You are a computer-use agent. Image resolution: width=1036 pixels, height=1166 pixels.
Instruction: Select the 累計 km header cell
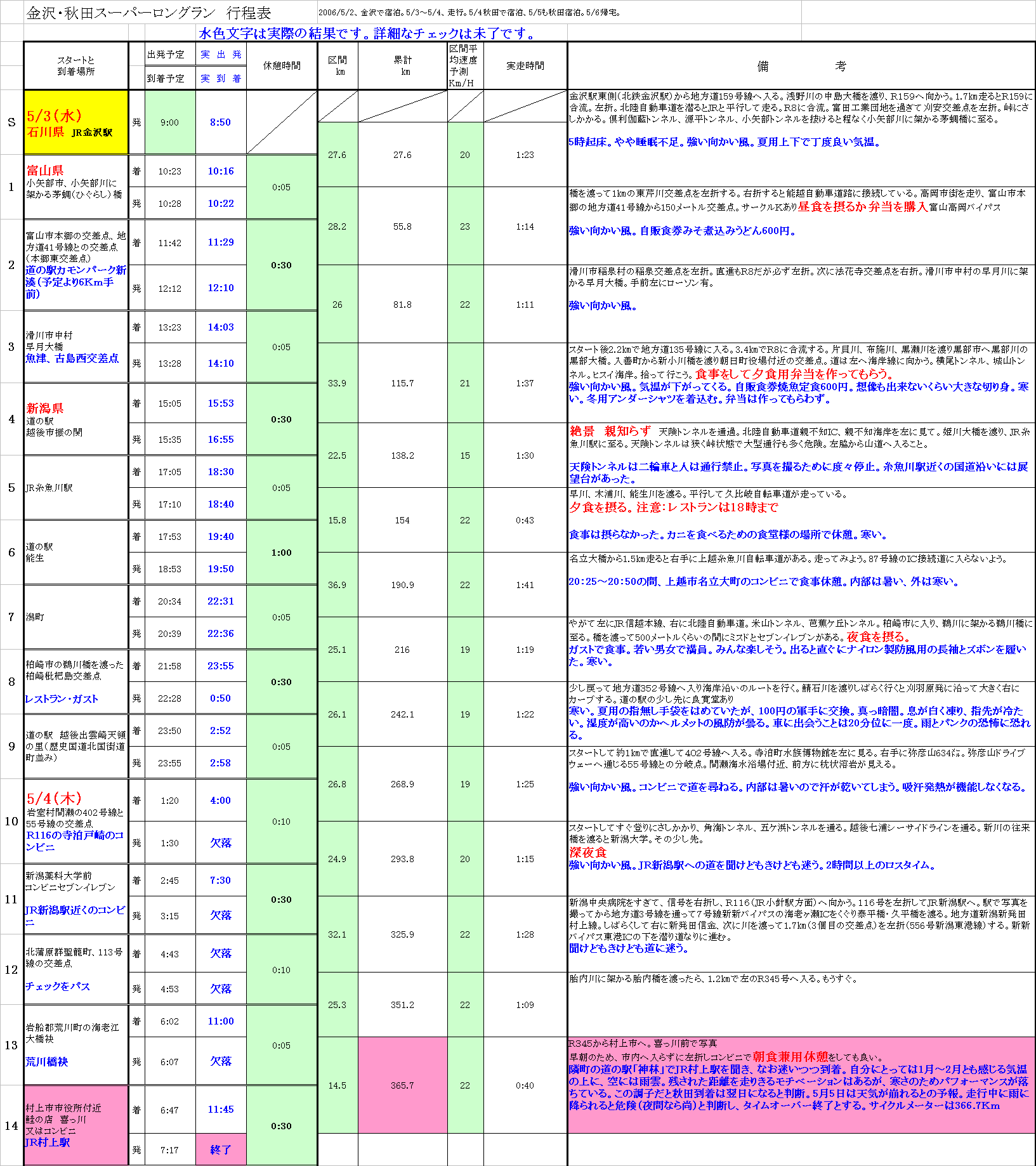(402, 66)
